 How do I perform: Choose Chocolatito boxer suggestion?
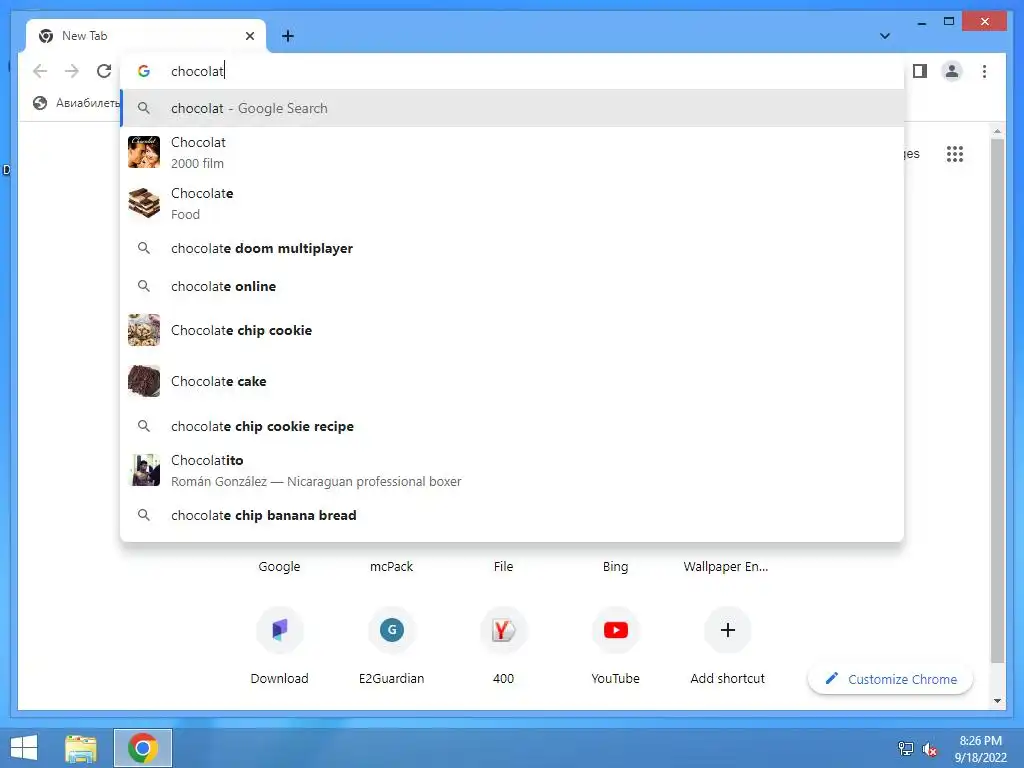pyautogui.click(x=512, y=470)
